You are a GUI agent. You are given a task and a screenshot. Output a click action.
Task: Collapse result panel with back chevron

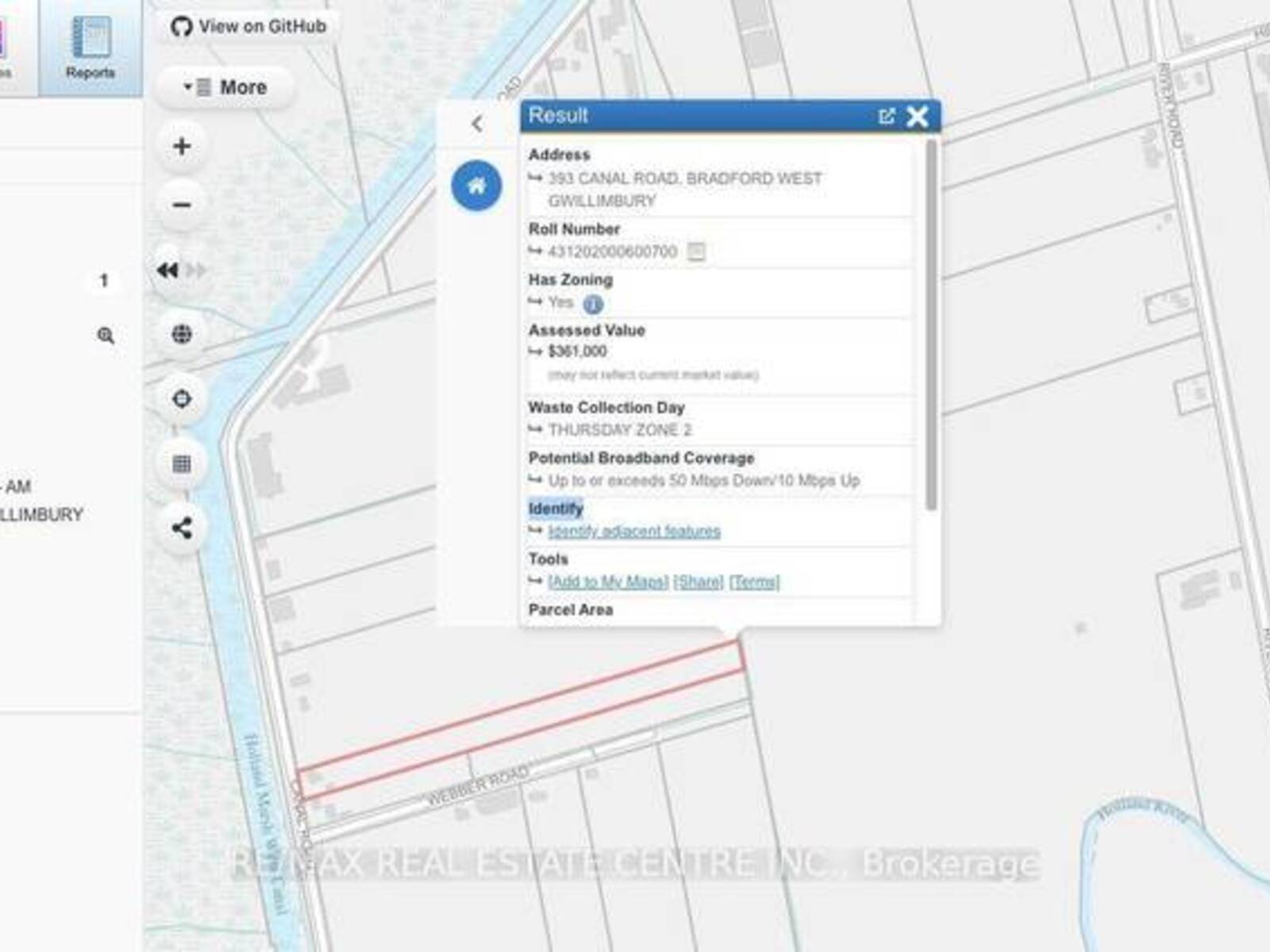click(476, 124)
